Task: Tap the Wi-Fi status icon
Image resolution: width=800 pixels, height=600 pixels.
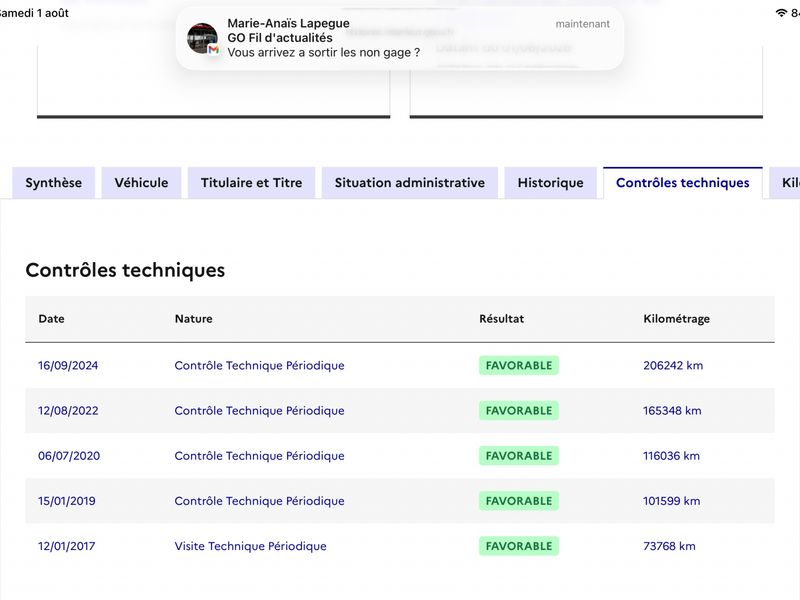Action: tap(781, 13)
